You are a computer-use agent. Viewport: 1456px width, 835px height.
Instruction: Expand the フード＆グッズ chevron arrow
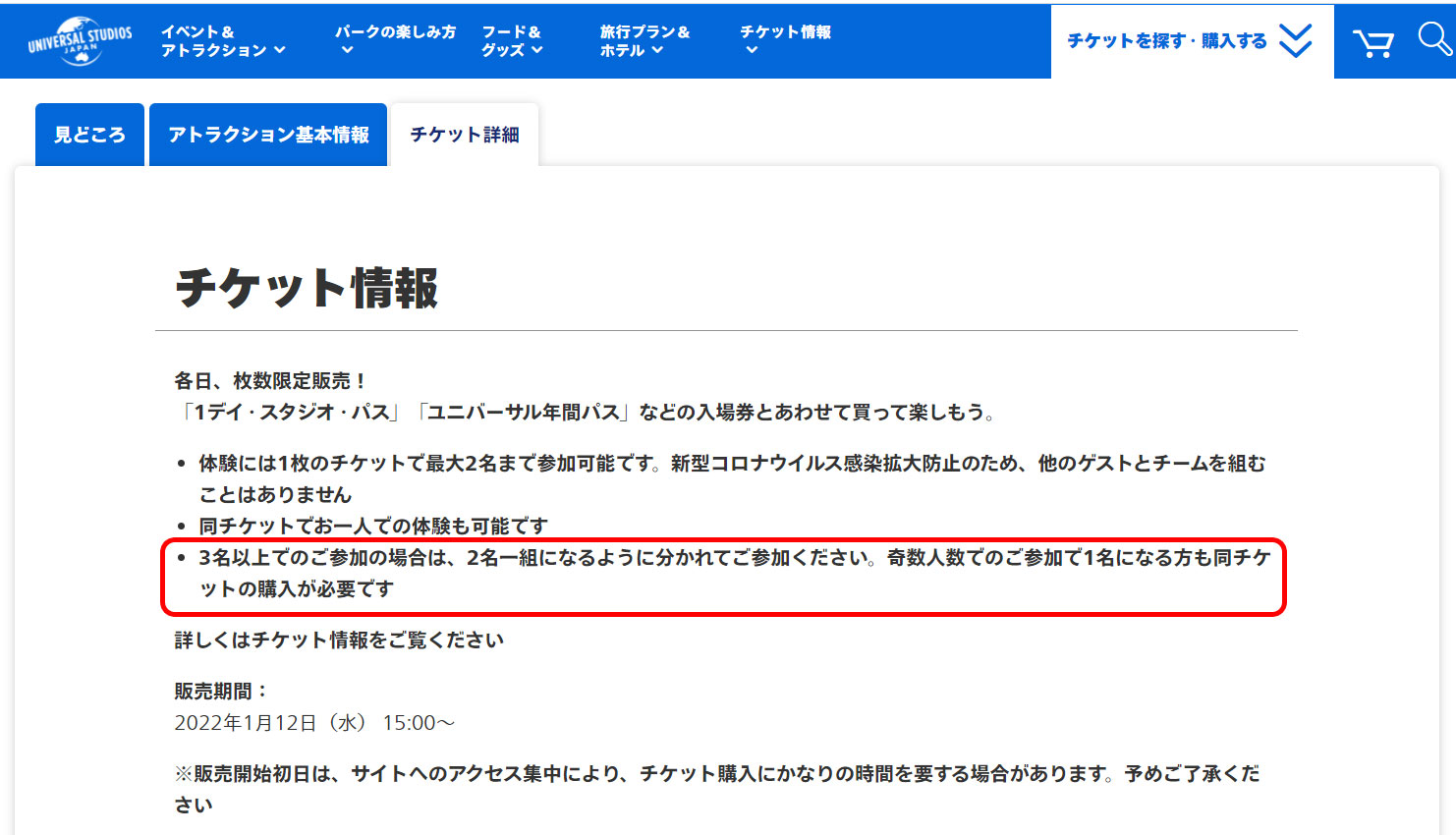(x=536, y=50)
